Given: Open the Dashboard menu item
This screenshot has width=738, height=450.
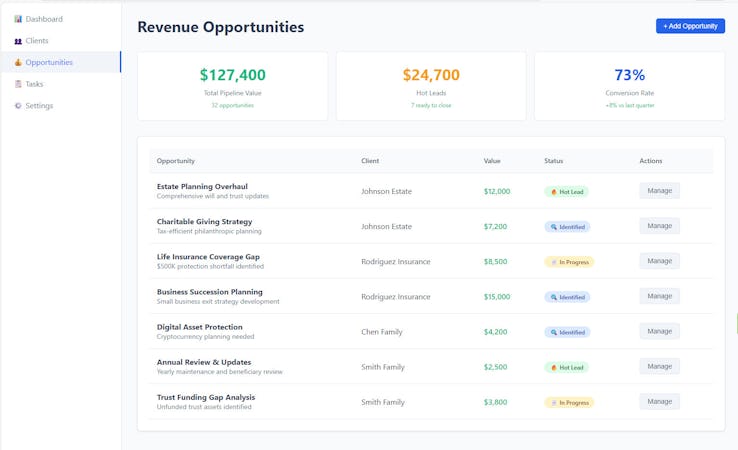Looking at the screenshot, I should coord(43,19).
